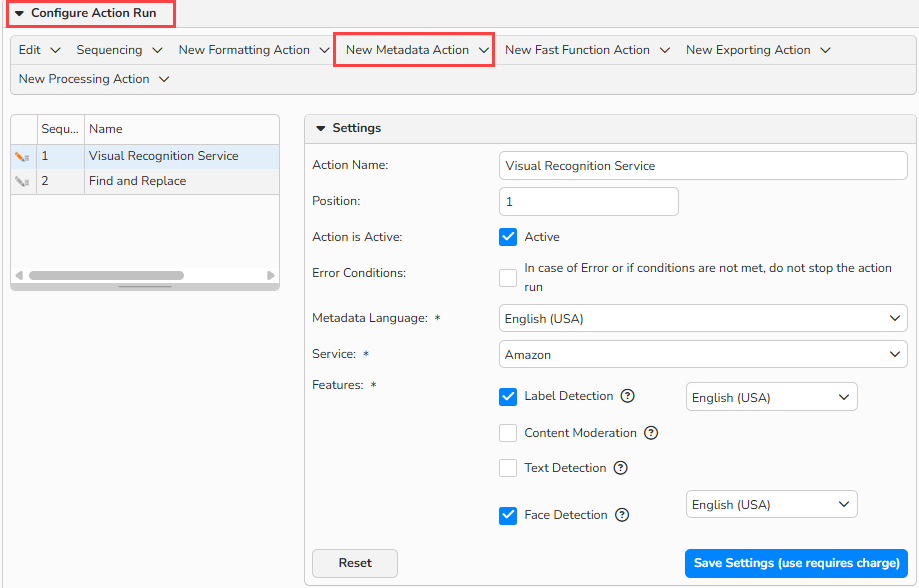Open the Metadata Language dropdown
Screen dimensions: 919x588
coord(703,318)
